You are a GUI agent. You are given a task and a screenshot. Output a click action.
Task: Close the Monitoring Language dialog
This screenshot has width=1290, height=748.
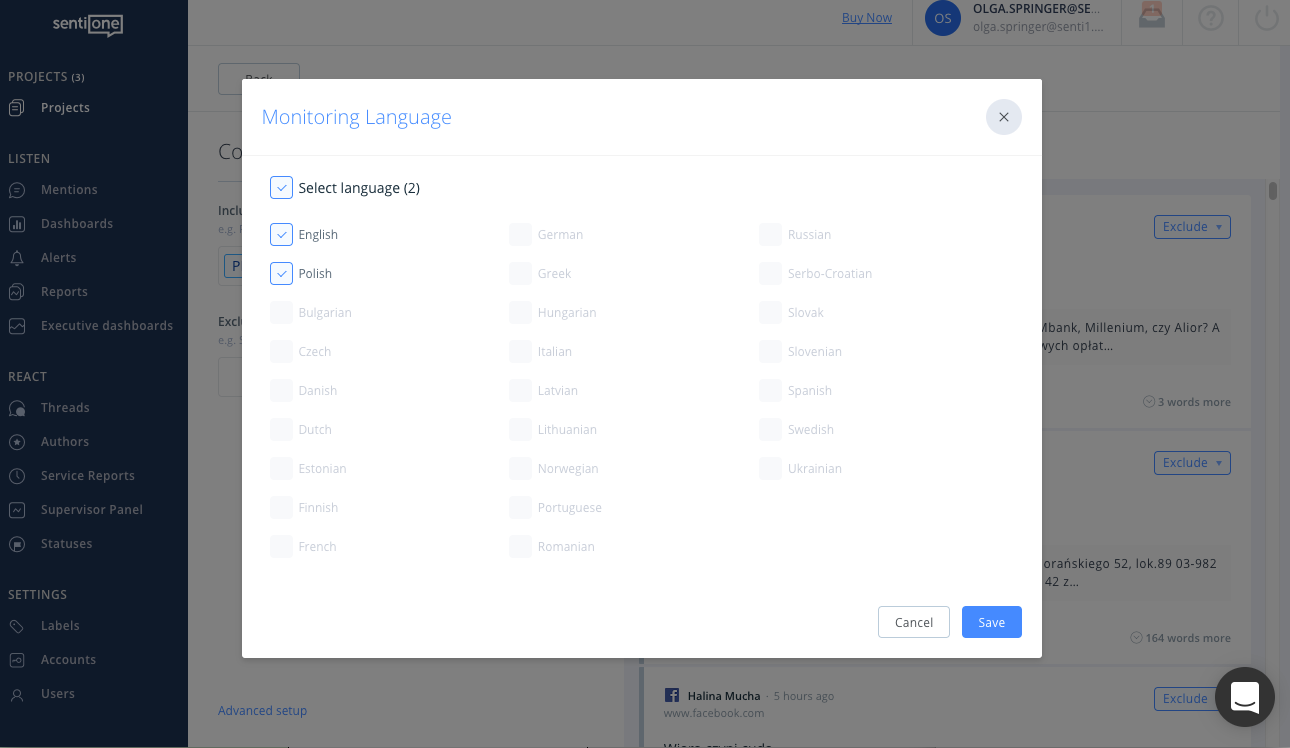point(1003,117)
